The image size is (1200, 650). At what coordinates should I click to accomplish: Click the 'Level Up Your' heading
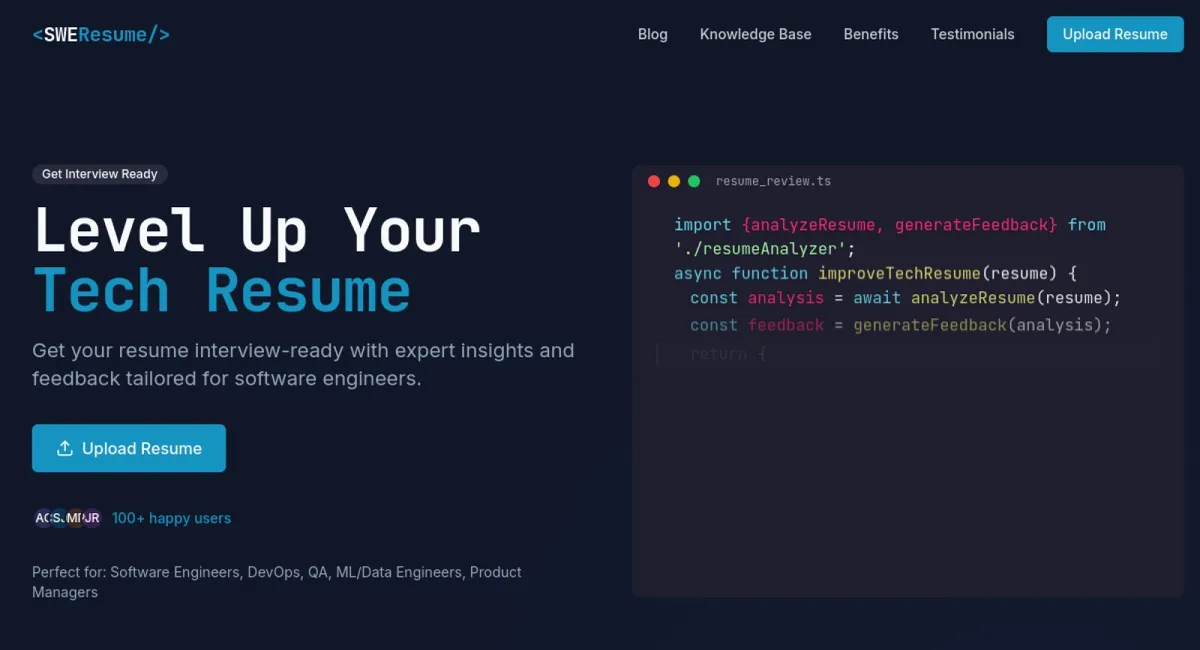257,231
